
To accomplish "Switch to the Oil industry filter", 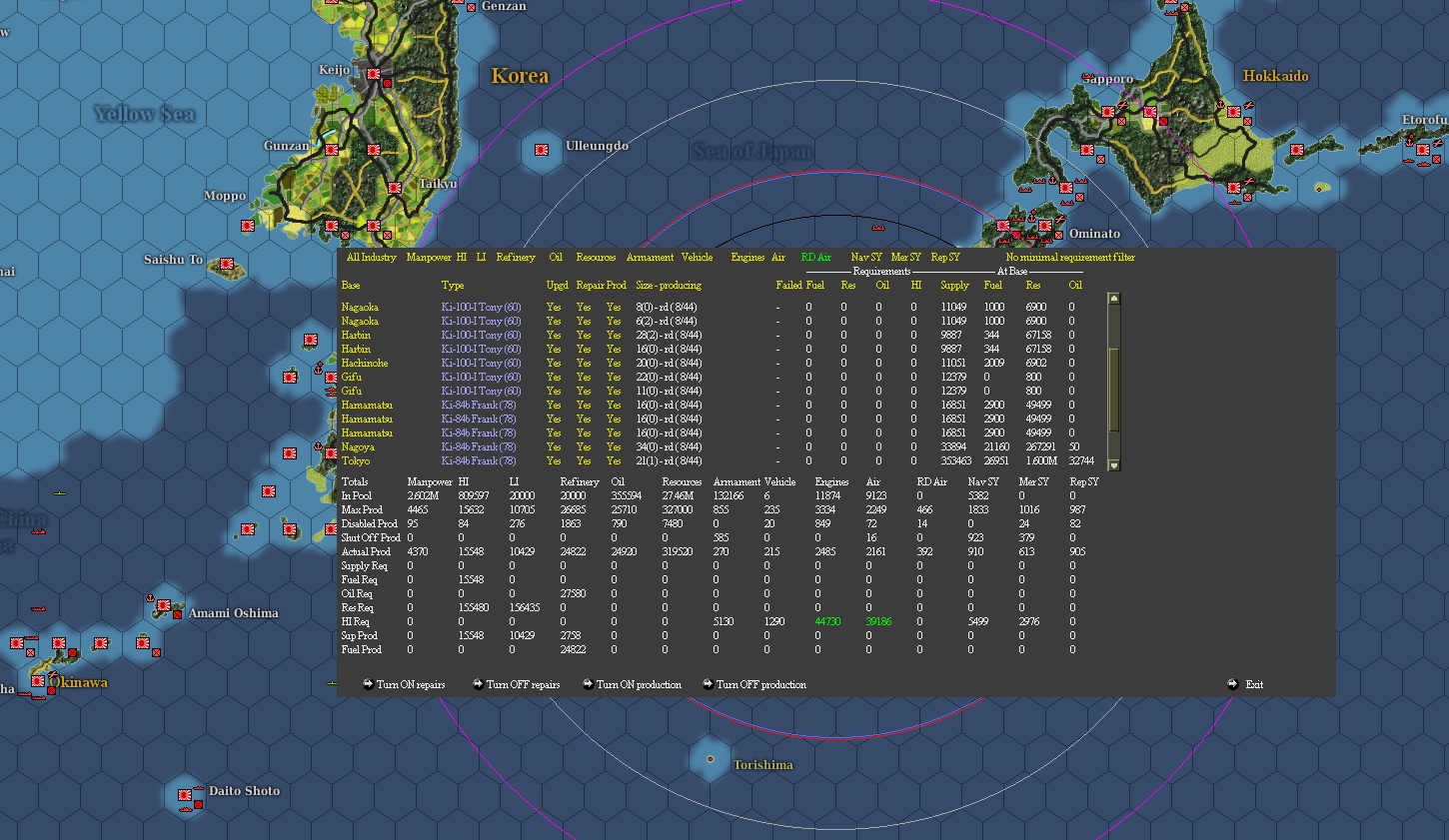I will 556,258.
